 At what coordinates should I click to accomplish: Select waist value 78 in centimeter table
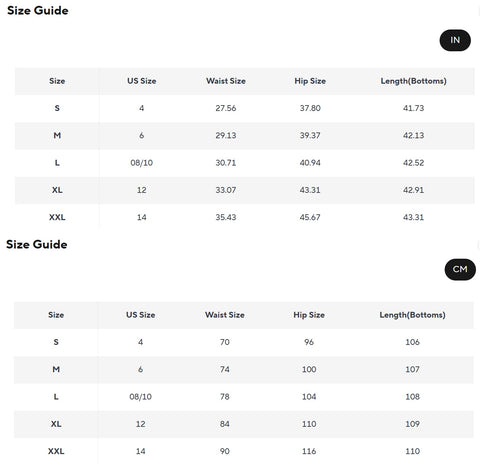click(x=225, y=397)
